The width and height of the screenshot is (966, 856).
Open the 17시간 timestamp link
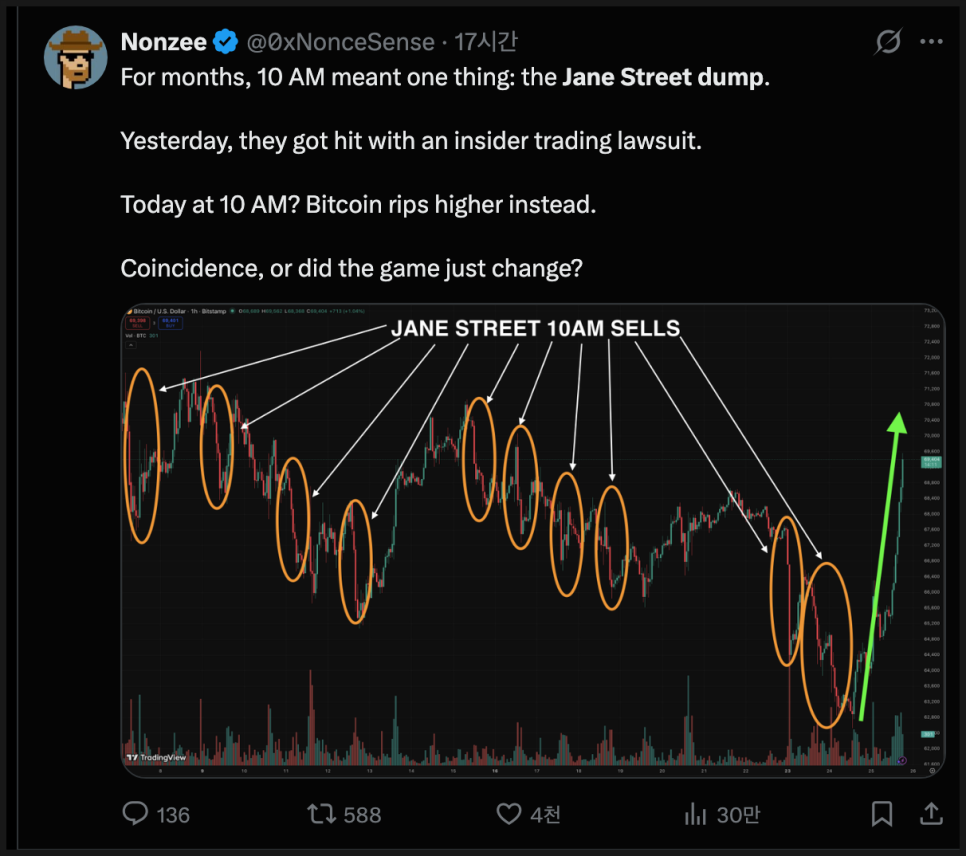coord(485,42)
